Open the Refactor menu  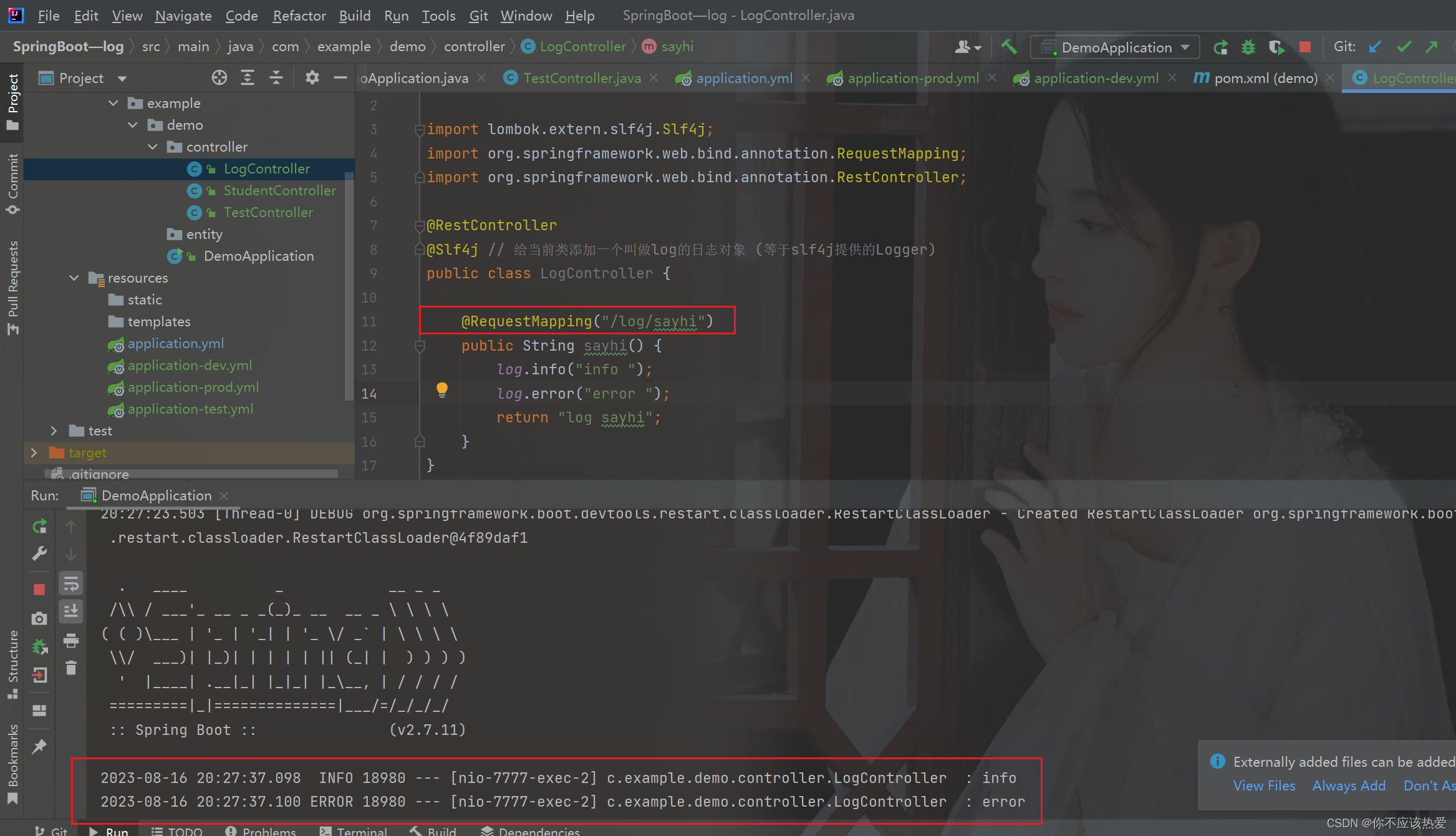click(299, 16)
